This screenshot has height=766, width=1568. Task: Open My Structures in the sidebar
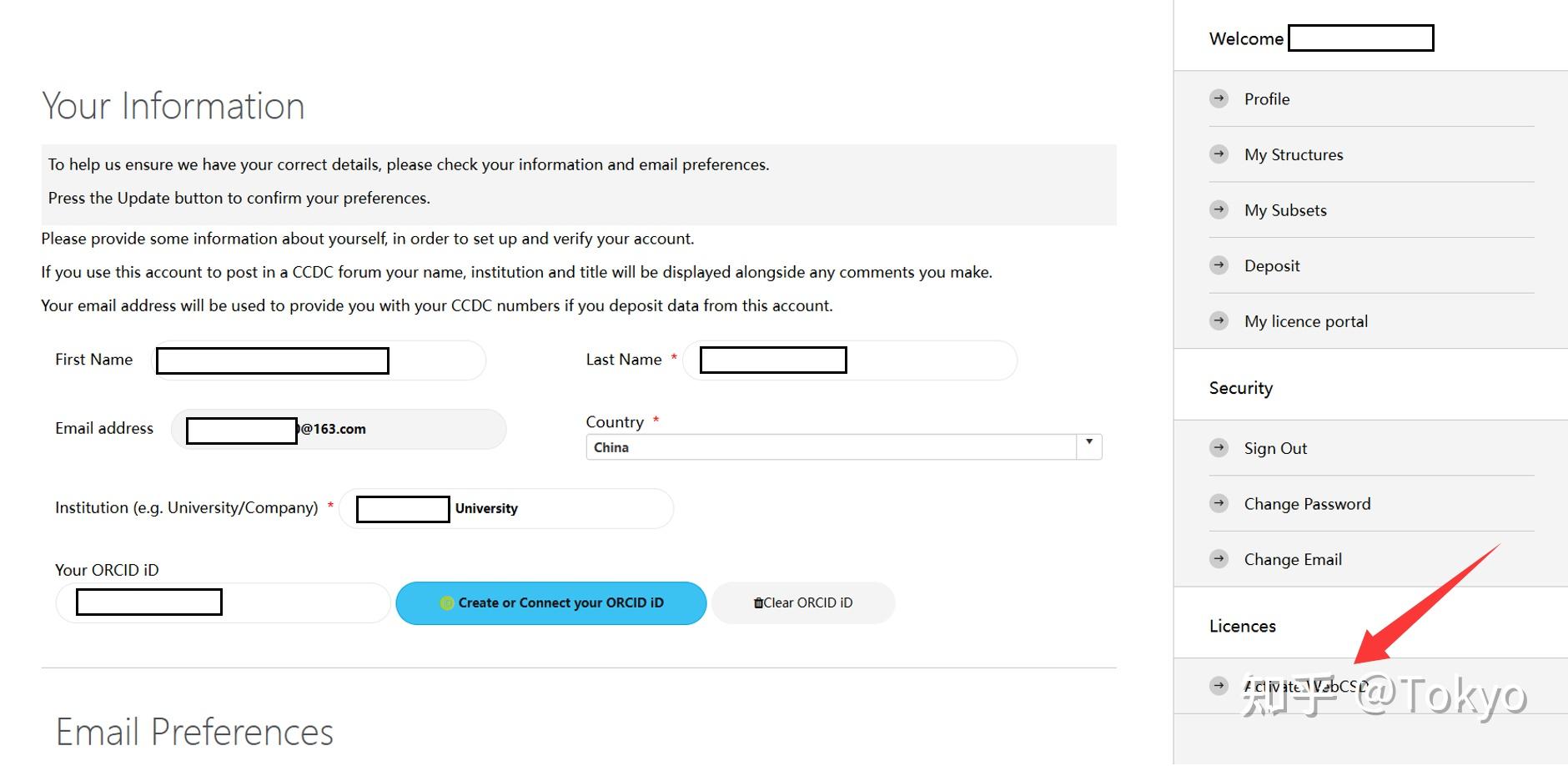click(1294, 154)
